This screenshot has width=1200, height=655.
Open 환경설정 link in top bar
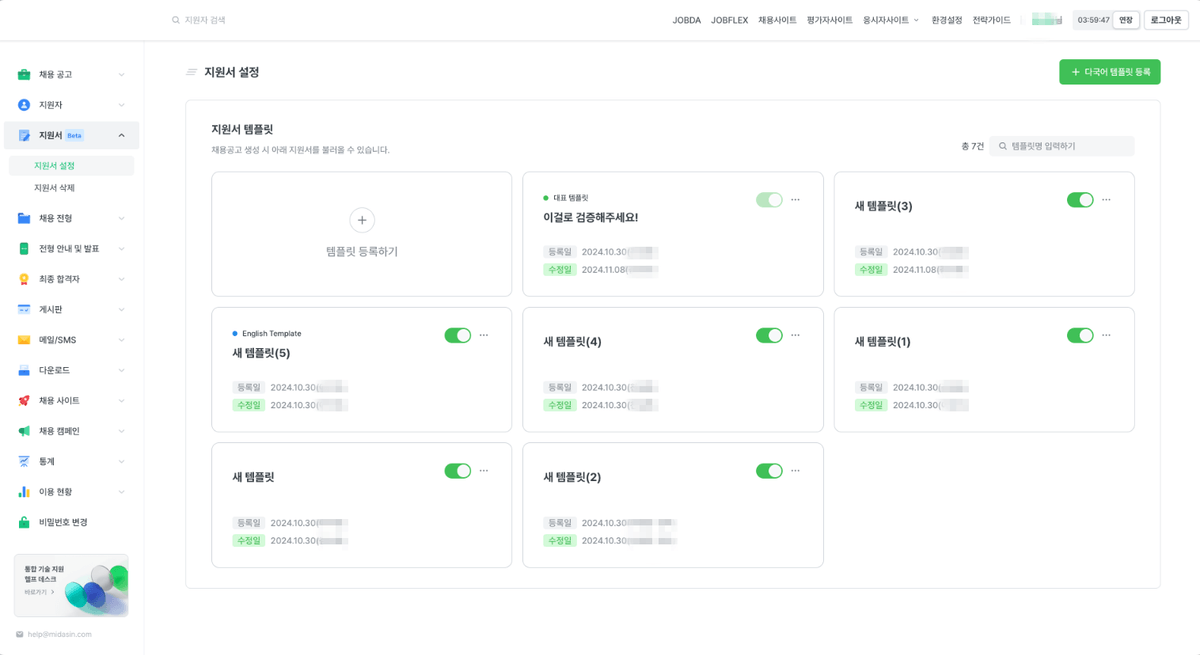947,20
